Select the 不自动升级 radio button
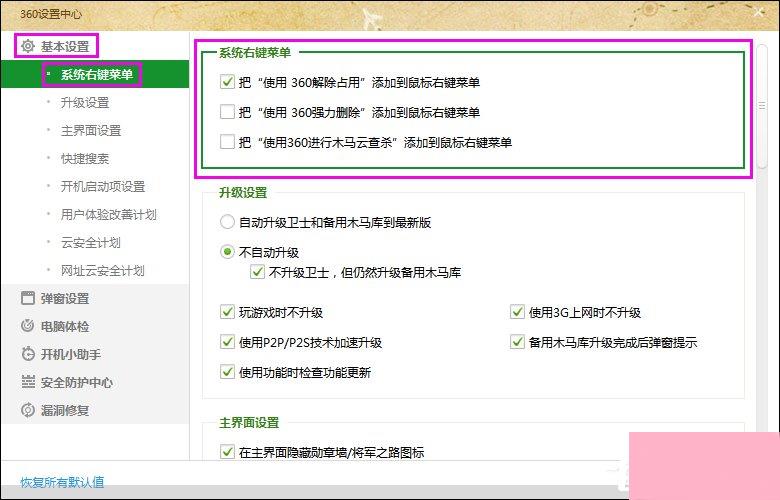780x500 pixels. click(x=227, y=252)
